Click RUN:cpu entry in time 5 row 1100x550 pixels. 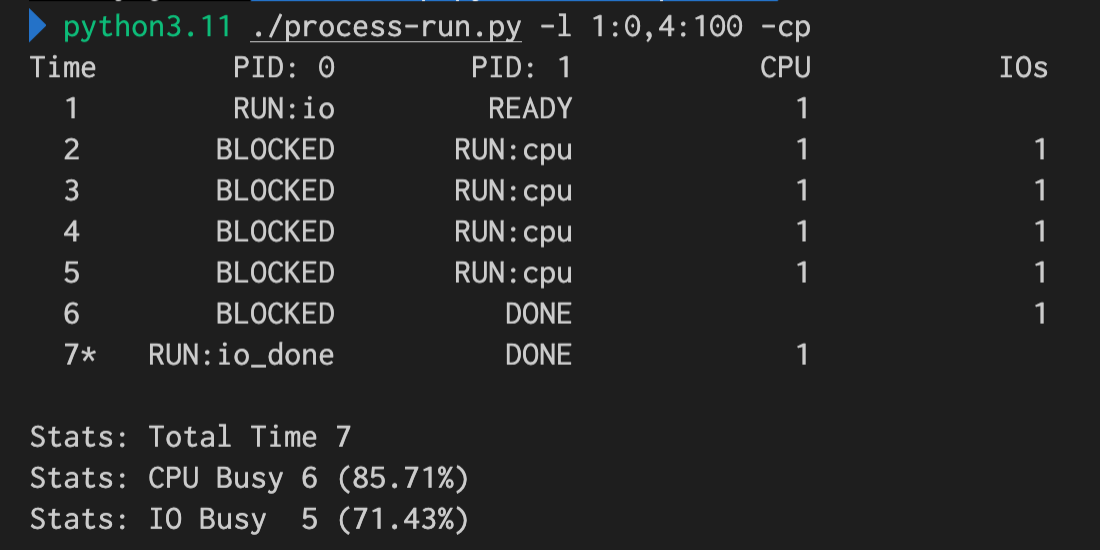[514, 273]
